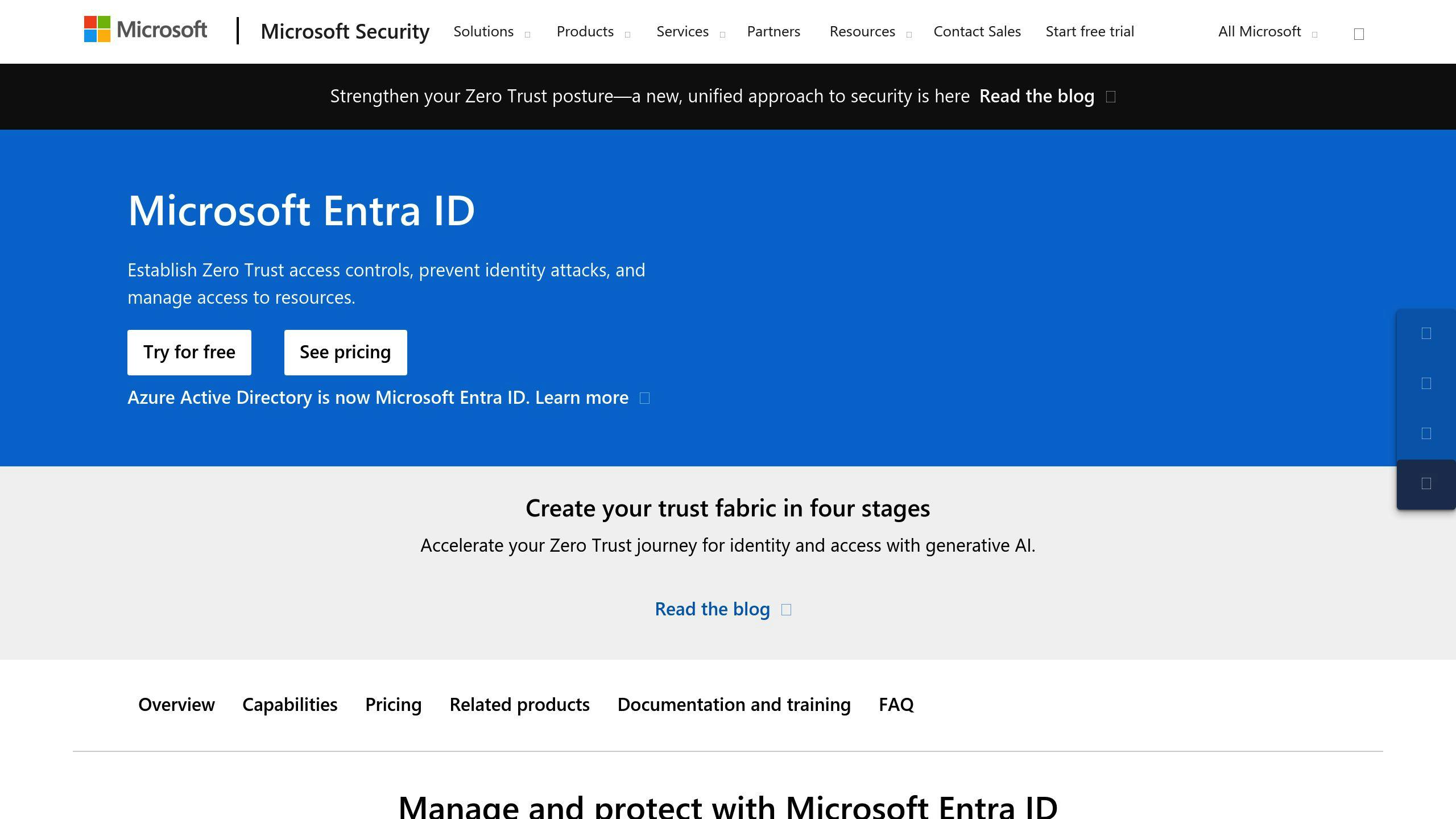The width and height of the screenshot is (1456, 819).
Task: Click Read the blog under trust fabric heading
Action: pyautogui.click(x=723, y=609)
